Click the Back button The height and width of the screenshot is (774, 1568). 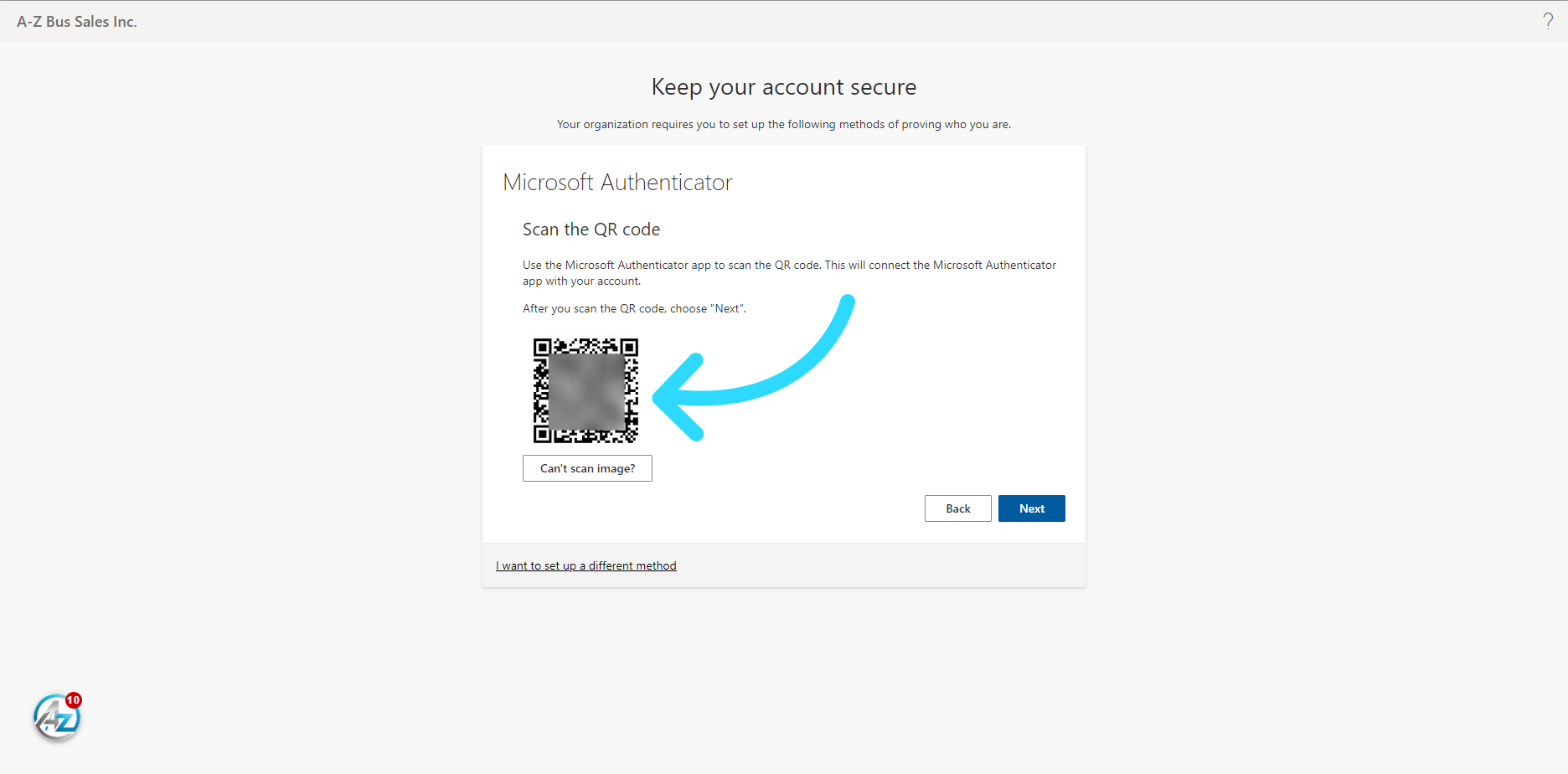(x=957, y=508)
